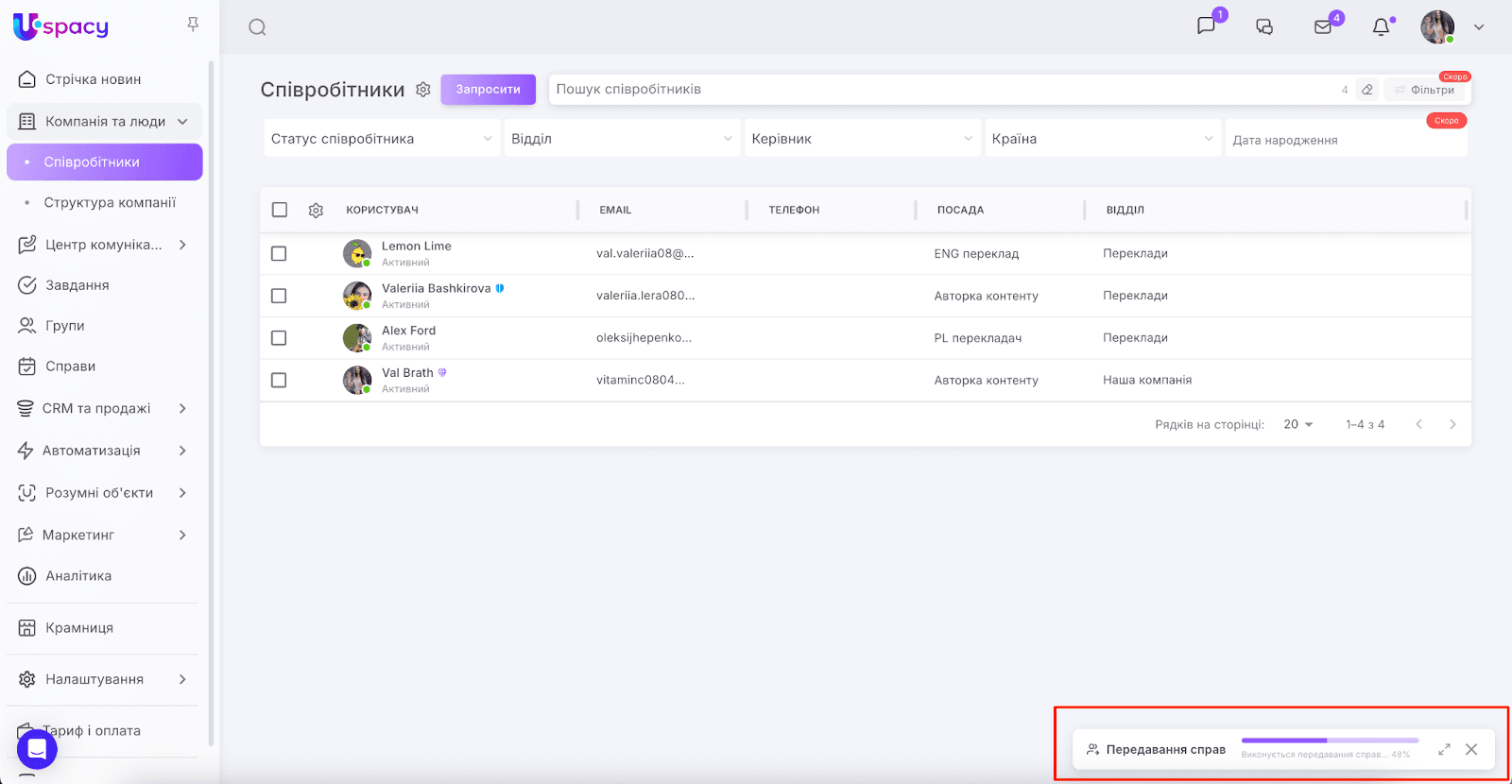This screenshot has height=784, width=1512.
Task: Open the chat messages icon with badge
Action: pyautogui.click(x=1207, y=26)
